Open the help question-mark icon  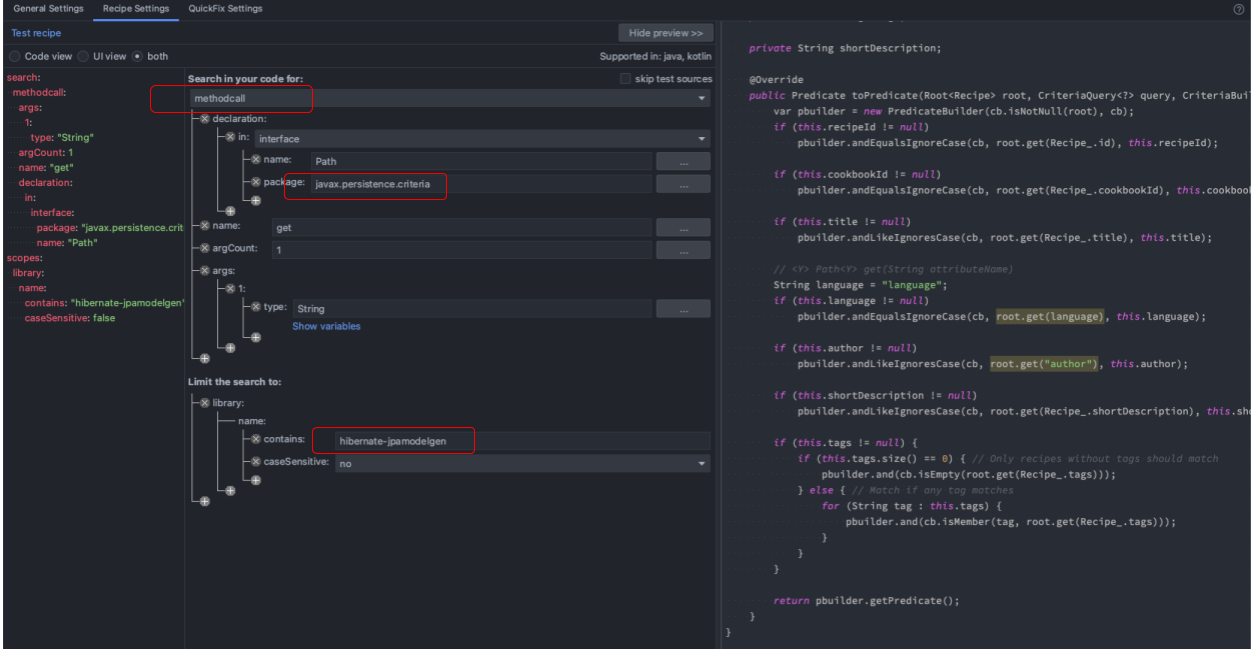click(1239, 9)
